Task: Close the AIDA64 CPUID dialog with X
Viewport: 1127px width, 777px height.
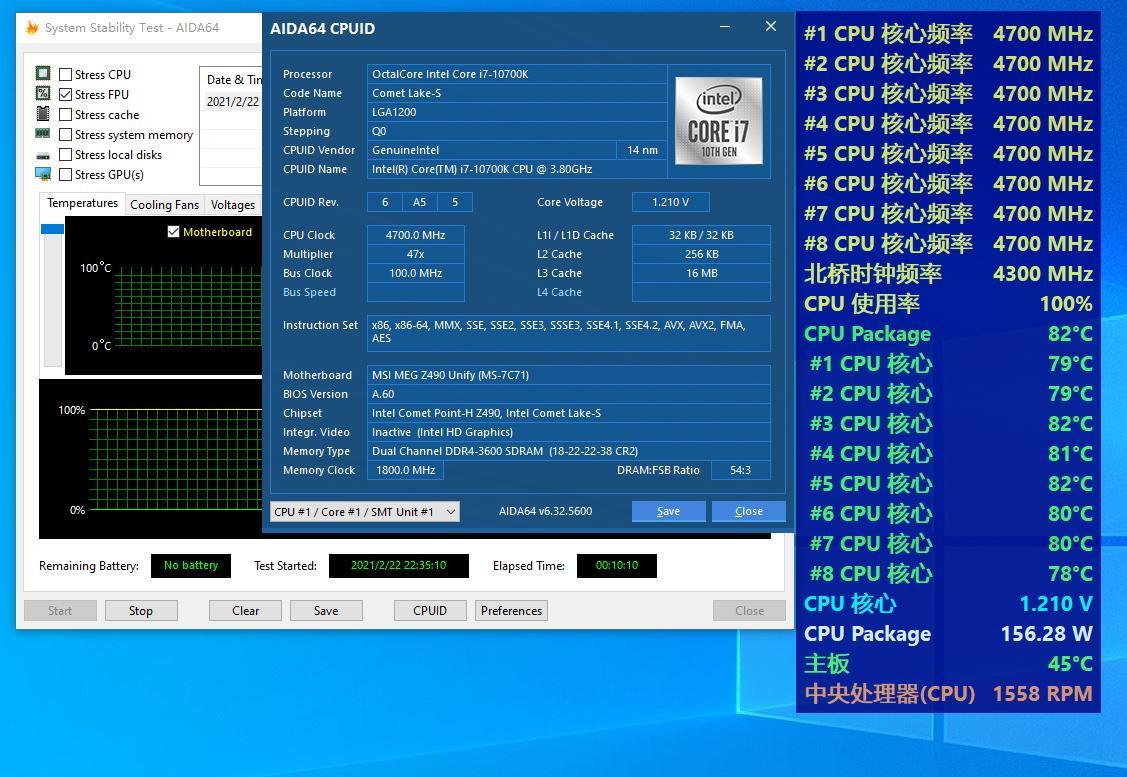Action: tap(771, 27)
